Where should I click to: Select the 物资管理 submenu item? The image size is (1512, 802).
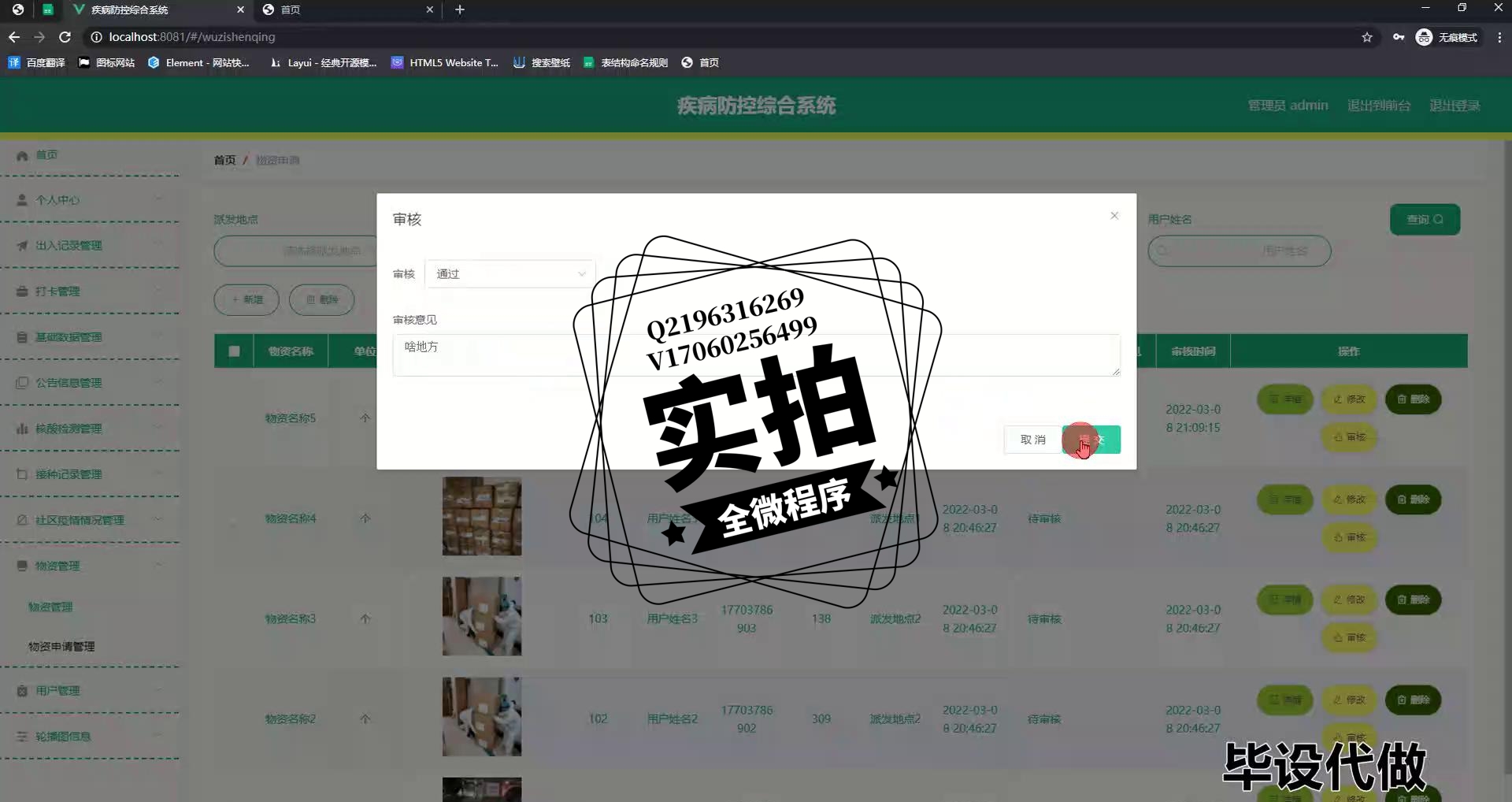pos(50,607)
